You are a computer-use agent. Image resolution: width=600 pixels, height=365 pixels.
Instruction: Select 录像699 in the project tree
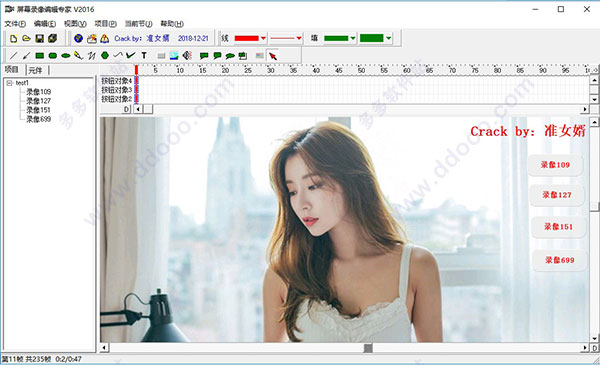click(x=38, y=119)
